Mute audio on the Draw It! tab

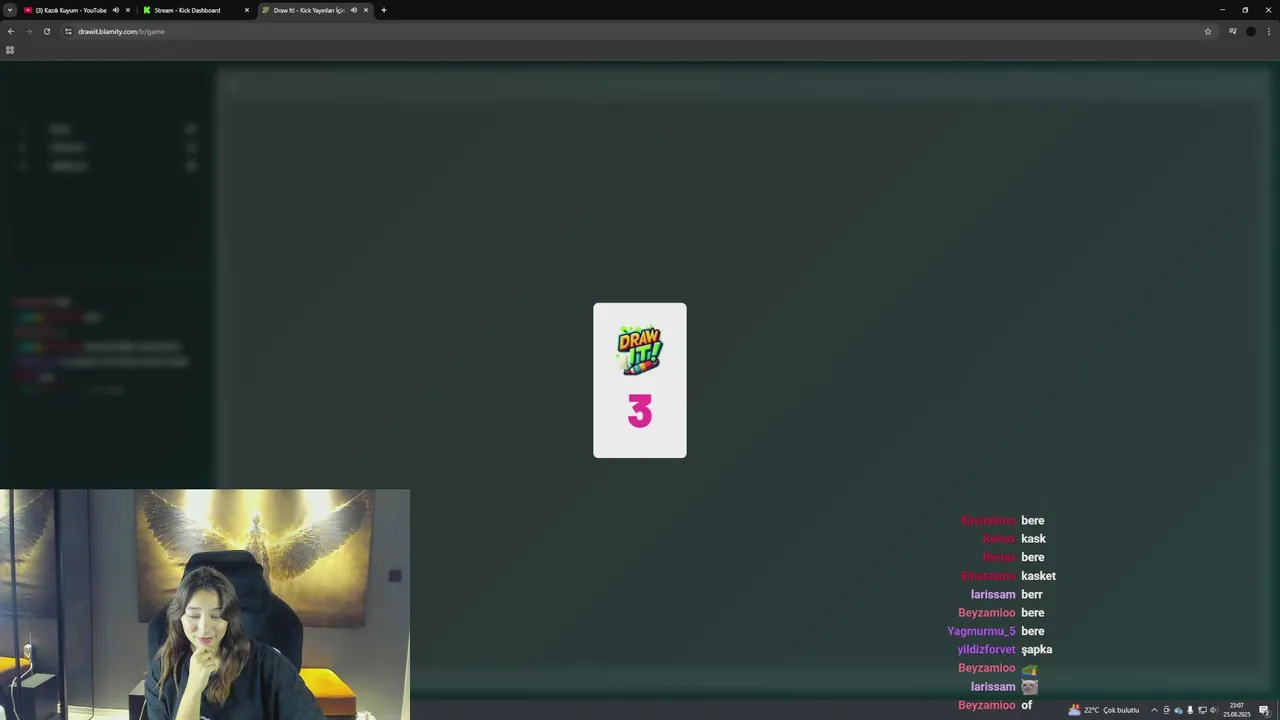point(353,10)
